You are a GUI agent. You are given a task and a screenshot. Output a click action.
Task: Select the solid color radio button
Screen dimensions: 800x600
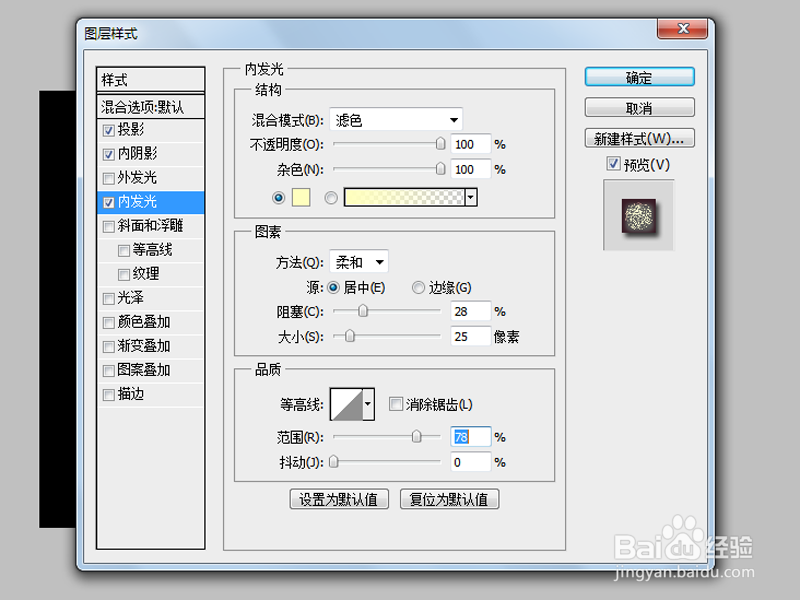click(279, 197)
